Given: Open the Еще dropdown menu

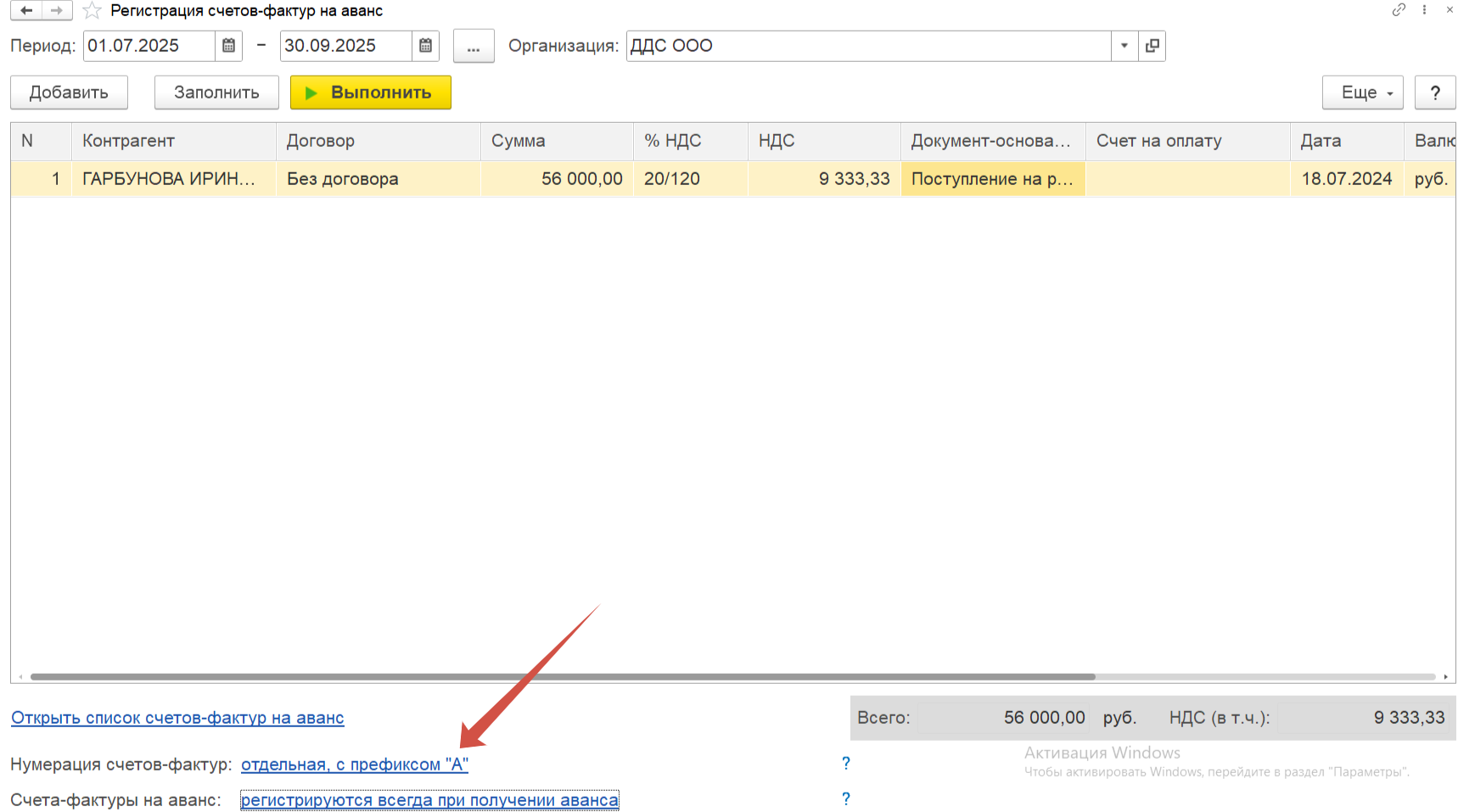Looking at the screenshot, I should coord(1362,92).
